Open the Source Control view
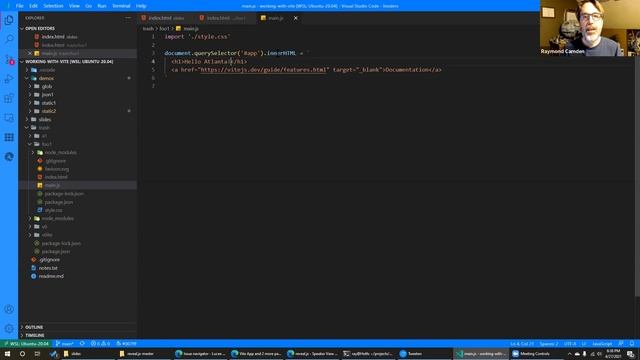The width and height of the screenshot is (640, 360). 9,59
